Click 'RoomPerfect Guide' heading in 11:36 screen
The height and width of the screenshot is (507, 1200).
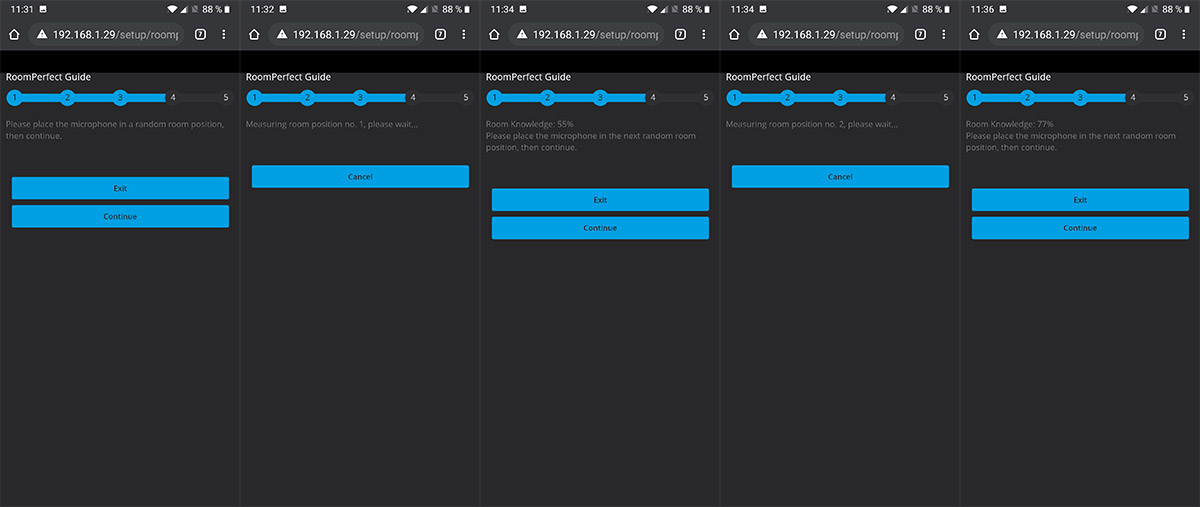(x=1008, y=77)
